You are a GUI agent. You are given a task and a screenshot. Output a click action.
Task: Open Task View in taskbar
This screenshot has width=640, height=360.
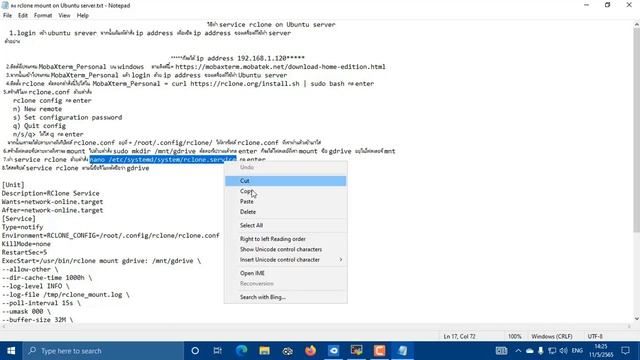pyautogui.click(x=218, y=351)
